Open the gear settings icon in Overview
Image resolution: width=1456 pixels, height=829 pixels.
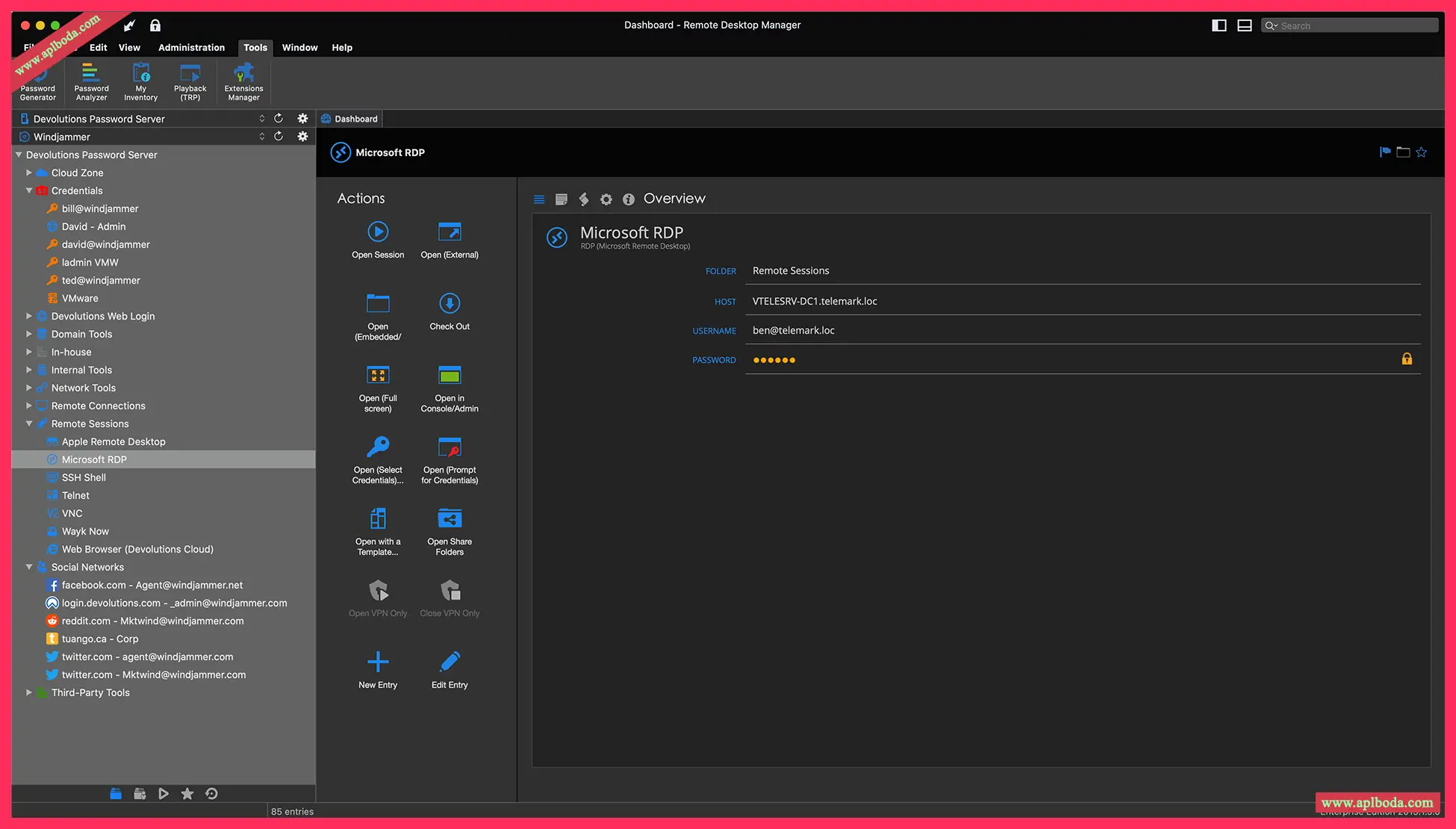tap(606, 199)
